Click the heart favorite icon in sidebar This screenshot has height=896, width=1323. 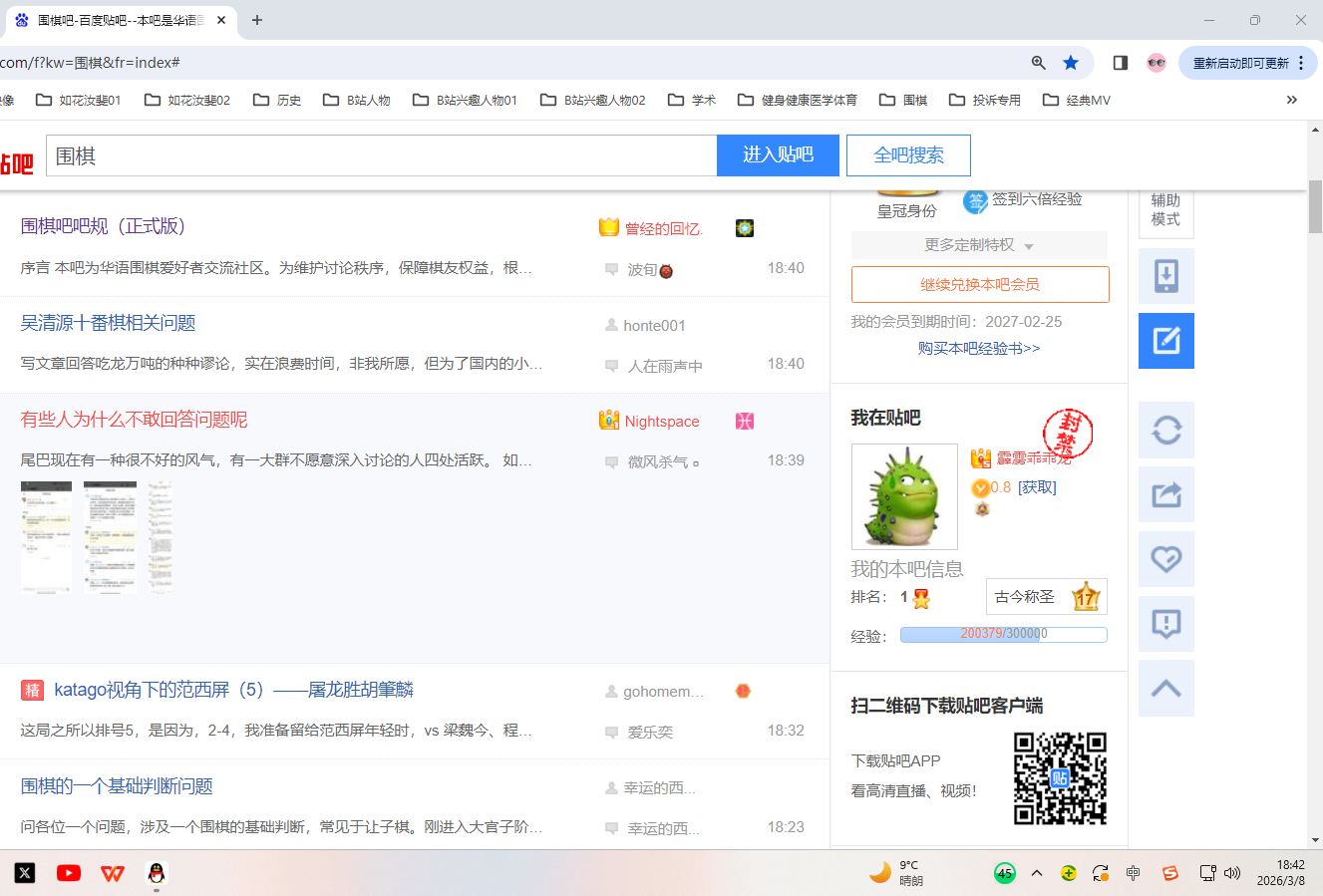(1165, 559)
